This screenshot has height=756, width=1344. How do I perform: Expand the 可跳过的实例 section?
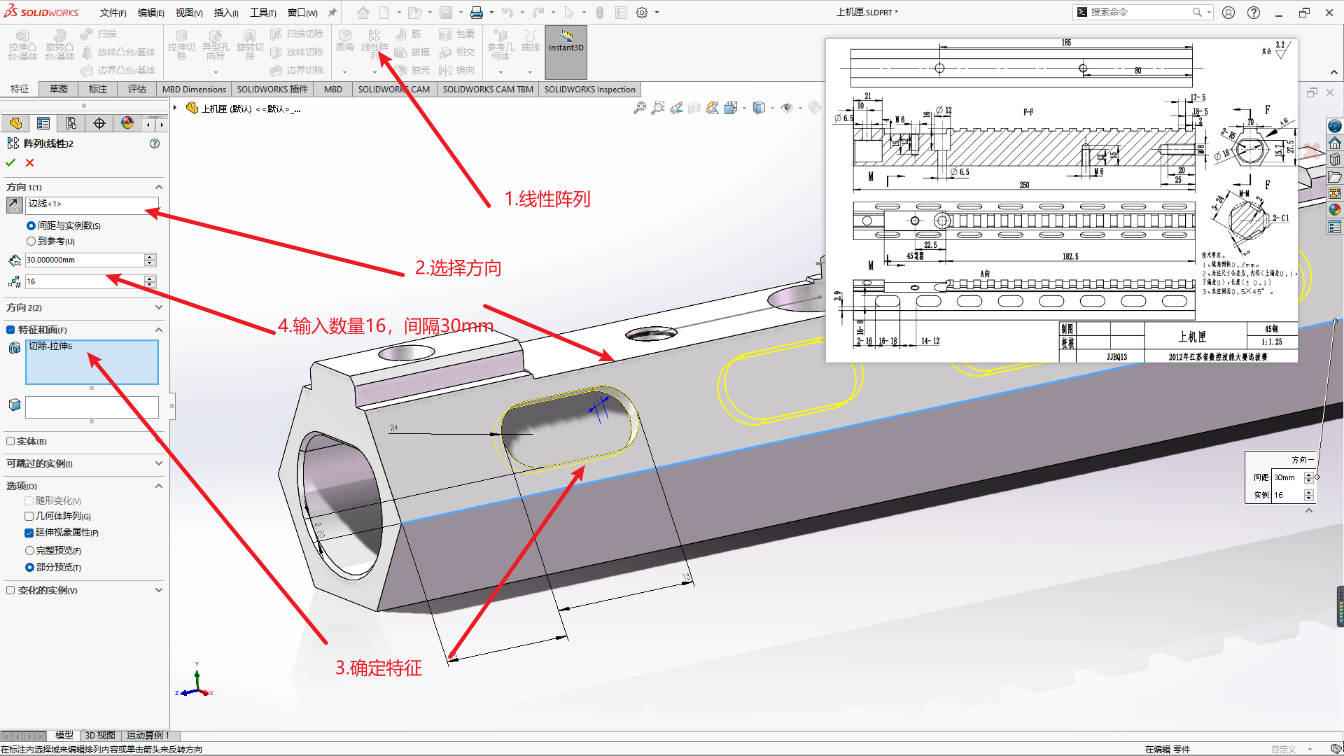pos(158,463)
